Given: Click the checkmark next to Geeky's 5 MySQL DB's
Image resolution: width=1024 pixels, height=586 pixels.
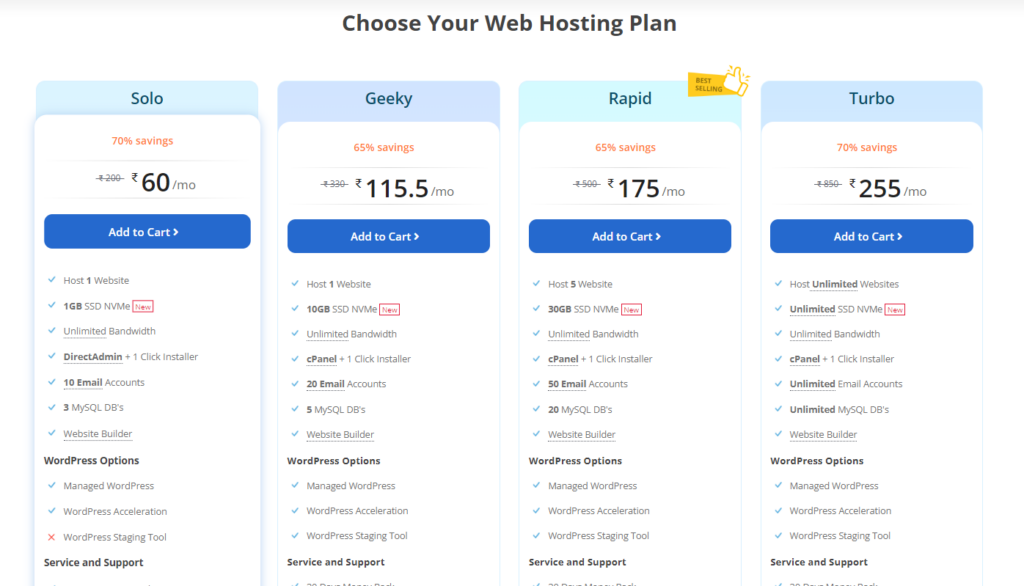Looking at the screenshot, I should tap(295, 408).
